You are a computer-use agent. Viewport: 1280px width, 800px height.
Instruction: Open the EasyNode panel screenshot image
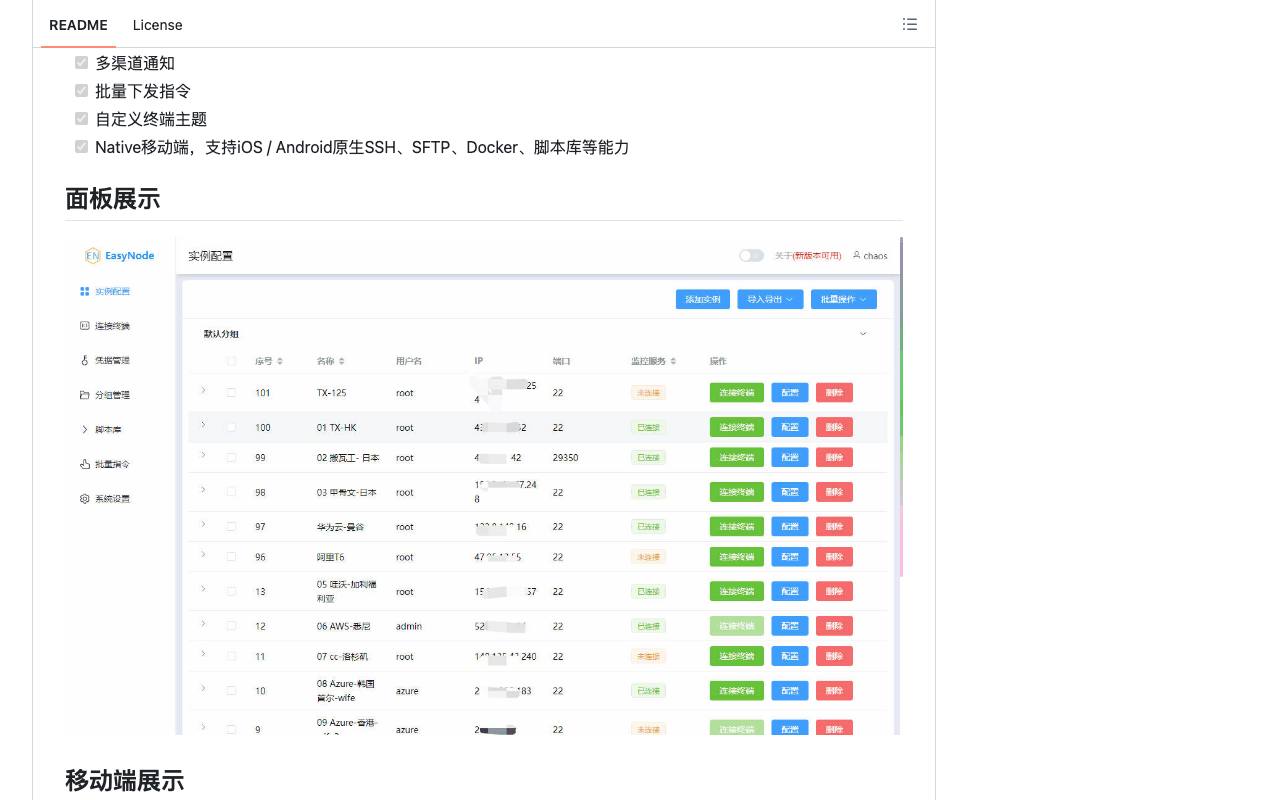[x=484, y=486]
